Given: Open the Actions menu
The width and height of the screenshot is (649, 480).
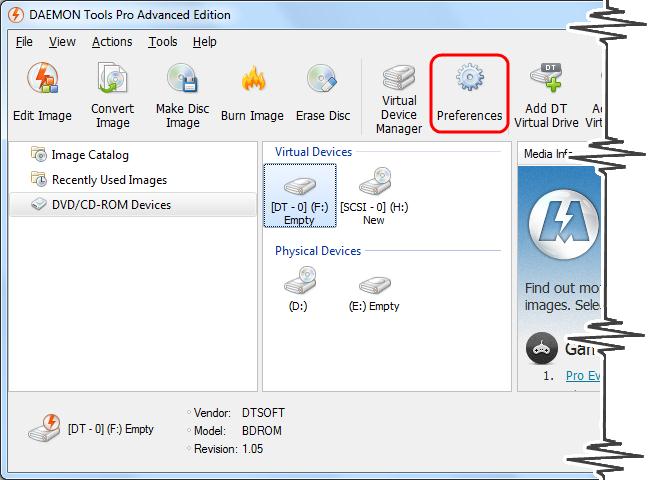Looking at the screenshot, I should pos(112,42).
